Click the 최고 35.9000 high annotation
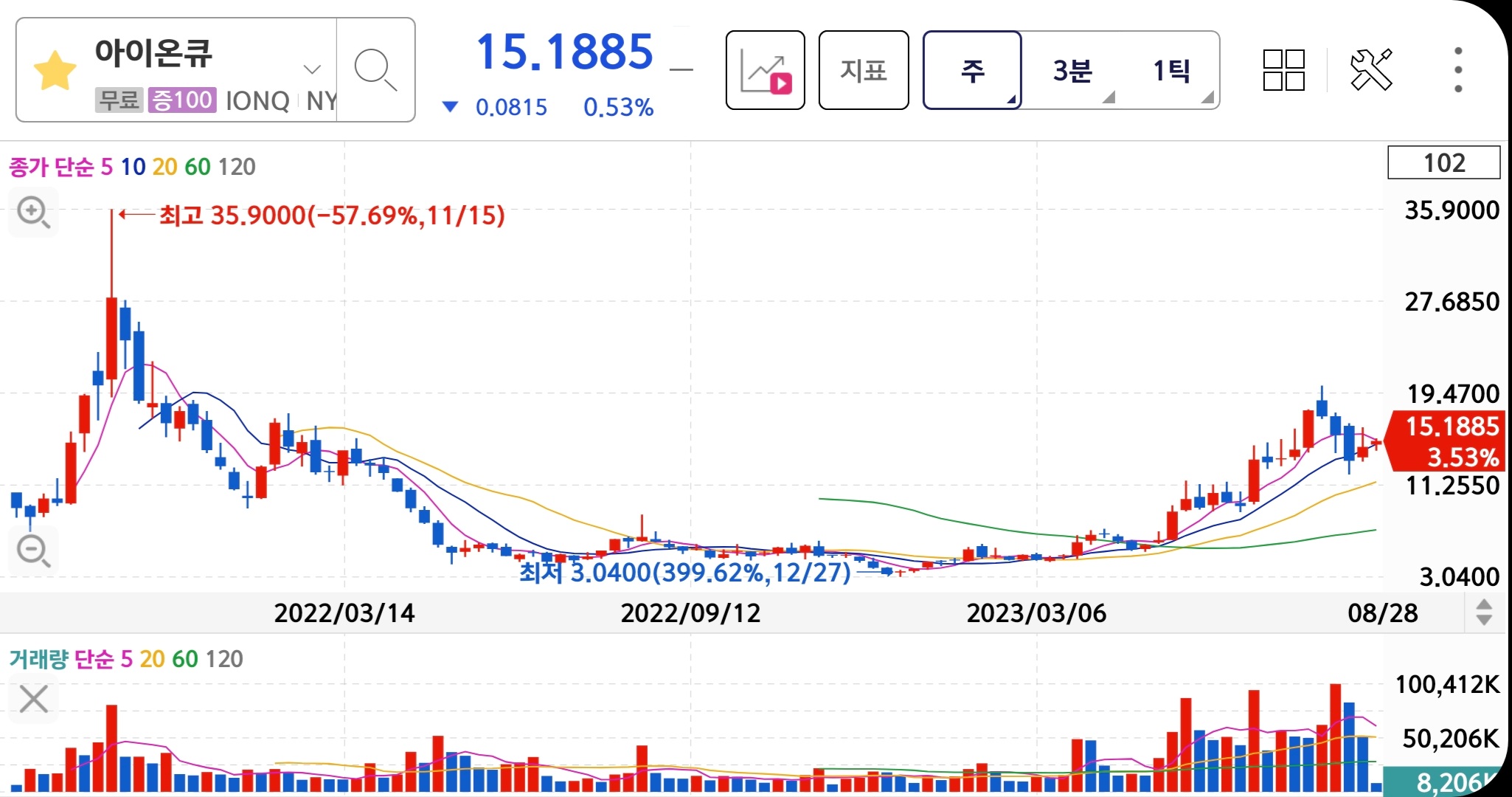Viewport: 1512px width, 797px height. pyautogui.click(x=332, y=215)
